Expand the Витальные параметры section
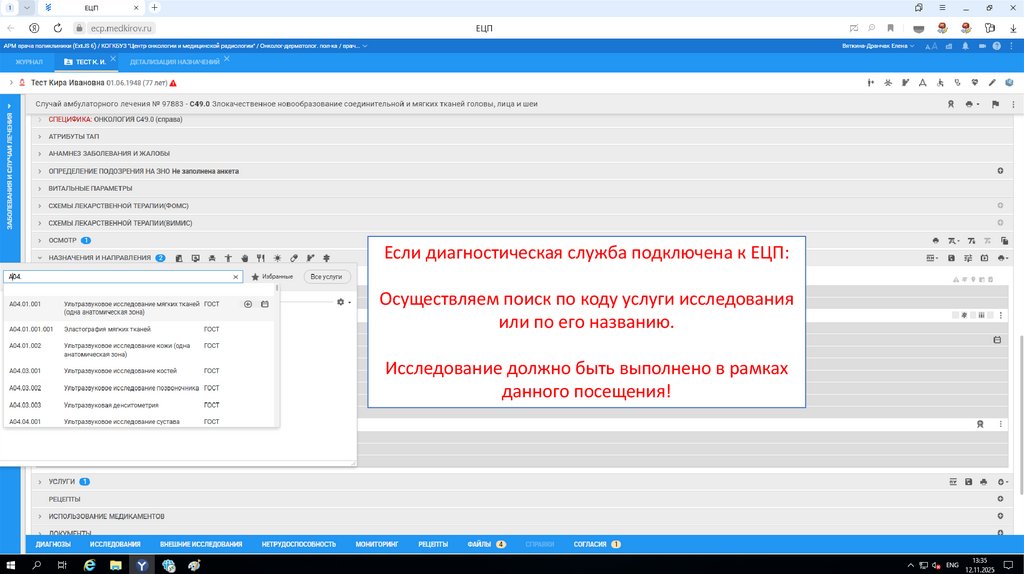 pos(40,188)
